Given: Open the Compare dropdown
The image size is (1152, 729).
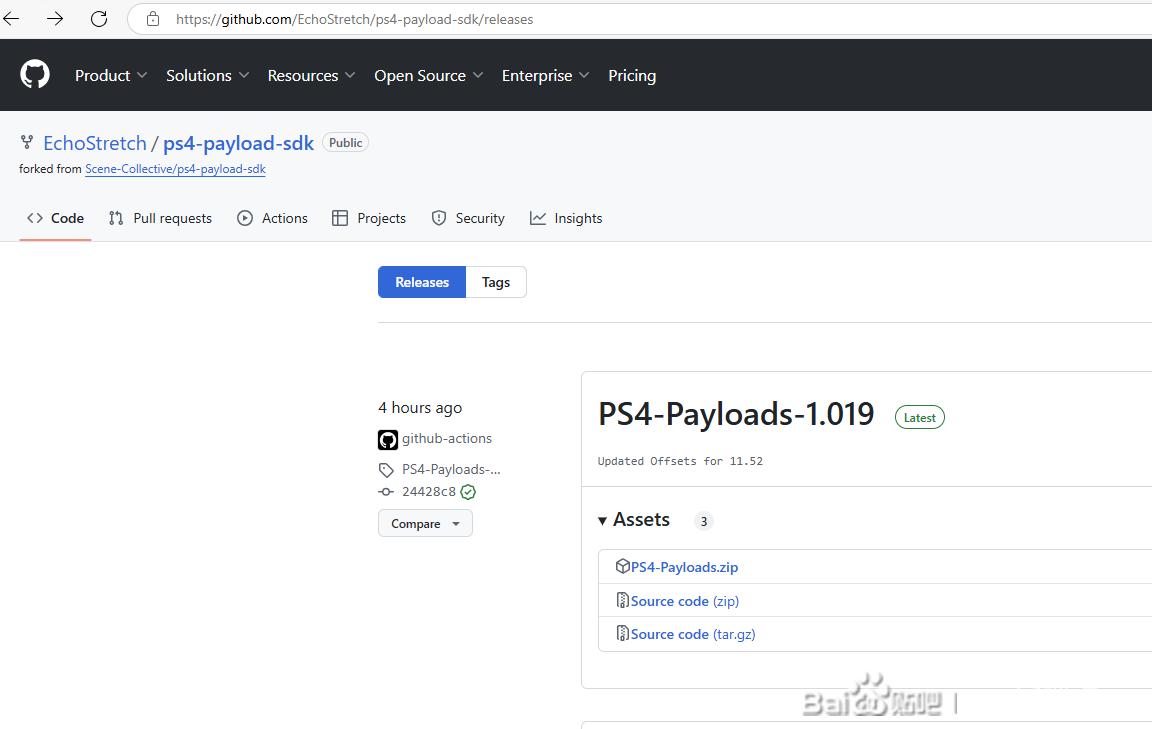Looking at the screenshot, I should pos(425,523).
